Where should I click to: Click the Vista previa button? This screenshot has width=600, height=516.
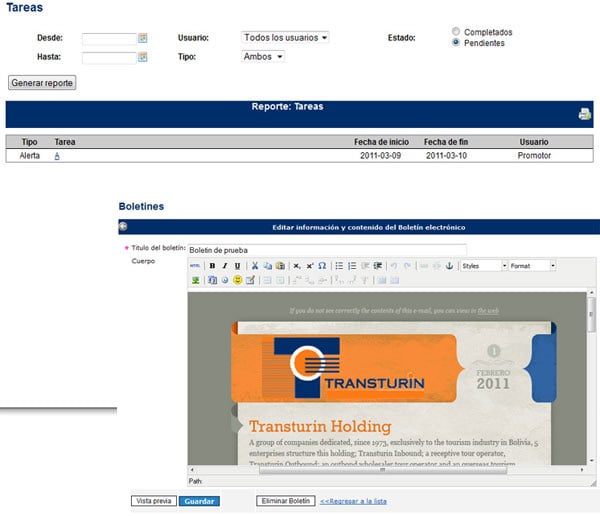pos(154,501)
